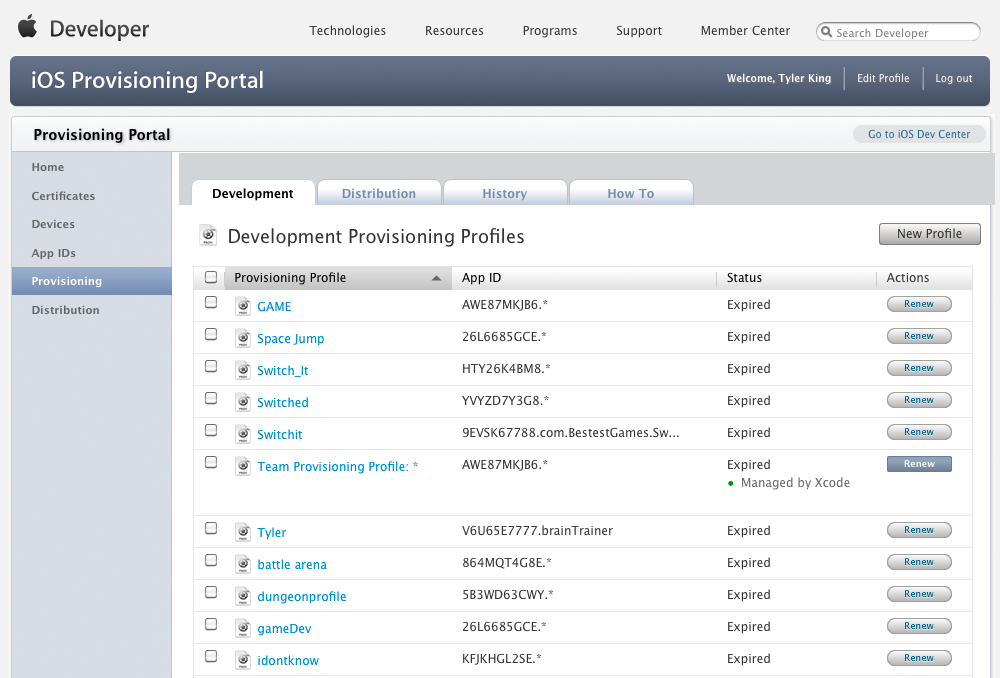This screenshot has height=678, width=1000.
Task: Open the Switch_It profile link
Action: pyautogui.click(x=283, y=370)
